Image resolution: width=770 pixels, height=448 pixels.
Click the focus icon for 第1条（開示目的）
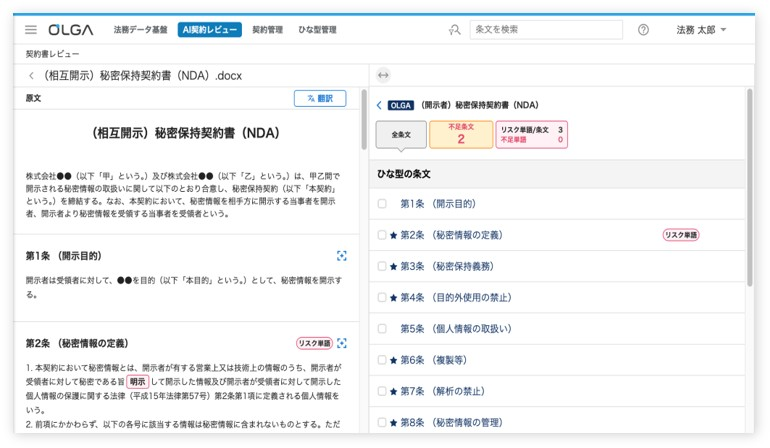coord(342,256)
